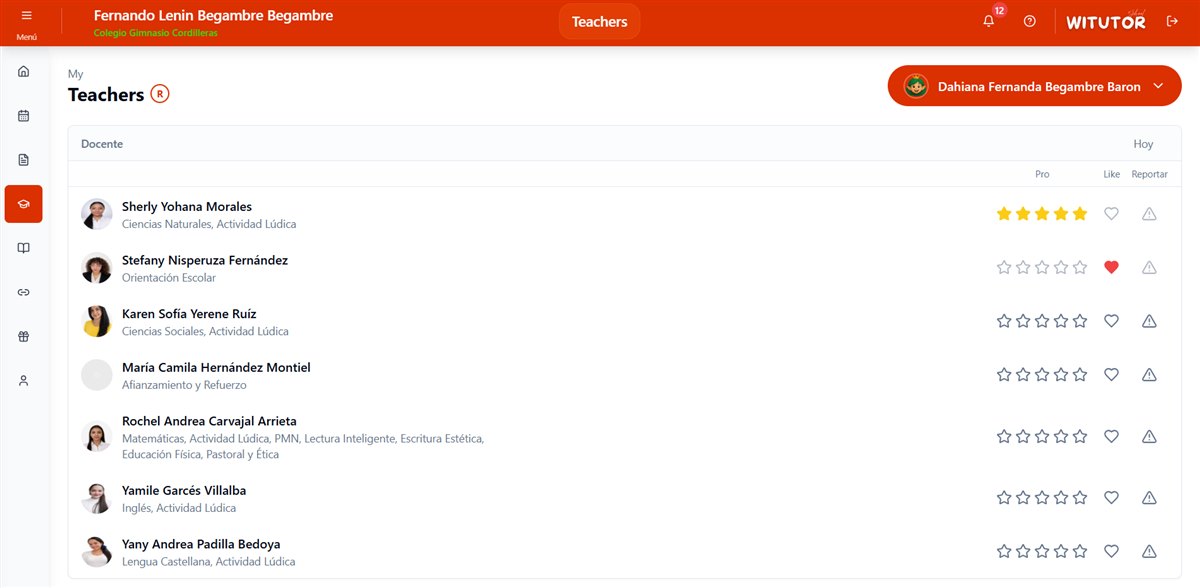The height and width of the screenshot is (588, 1200).
Task: Open the document icon in the sidebar
Action: click(24, 159)
